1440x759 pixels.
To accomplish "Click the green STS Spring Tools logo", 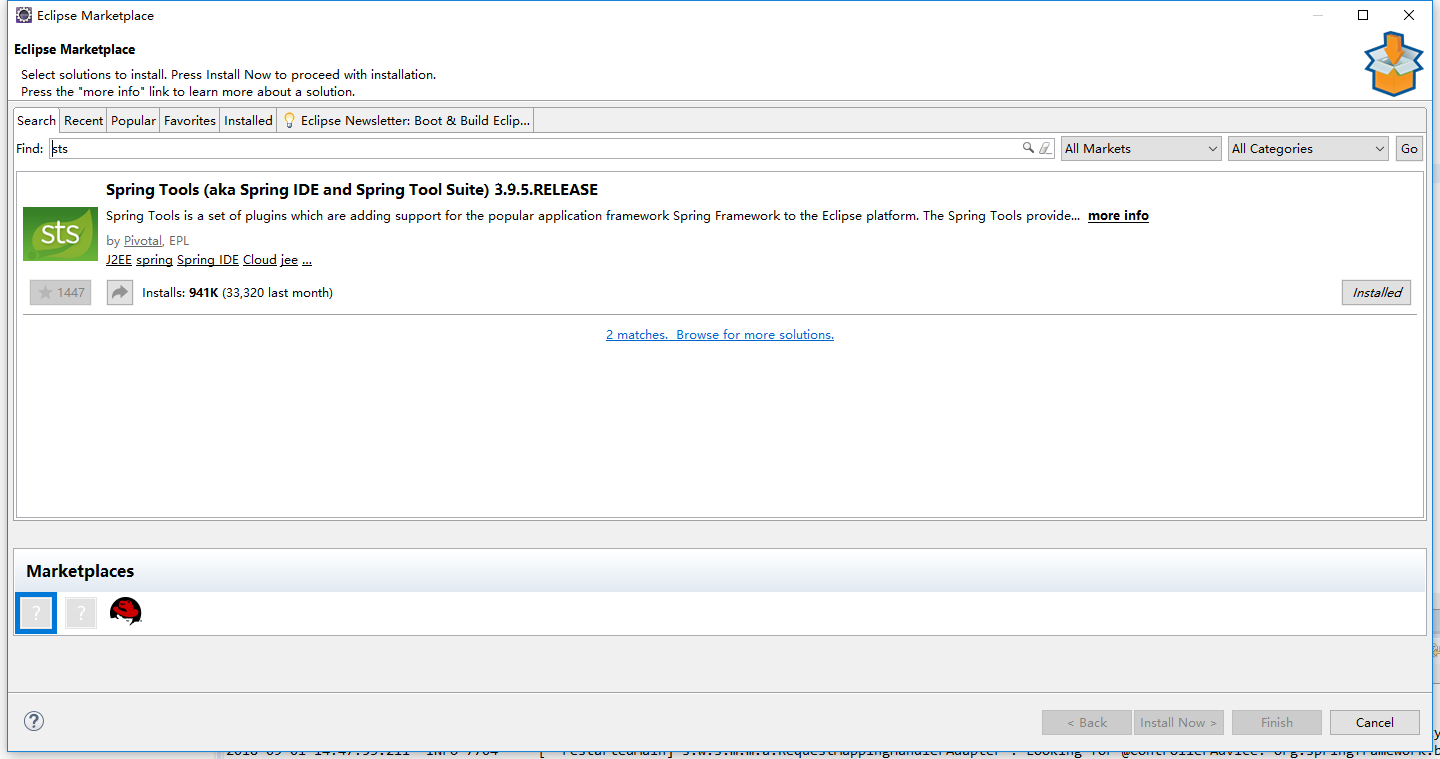I will (60, 233).
